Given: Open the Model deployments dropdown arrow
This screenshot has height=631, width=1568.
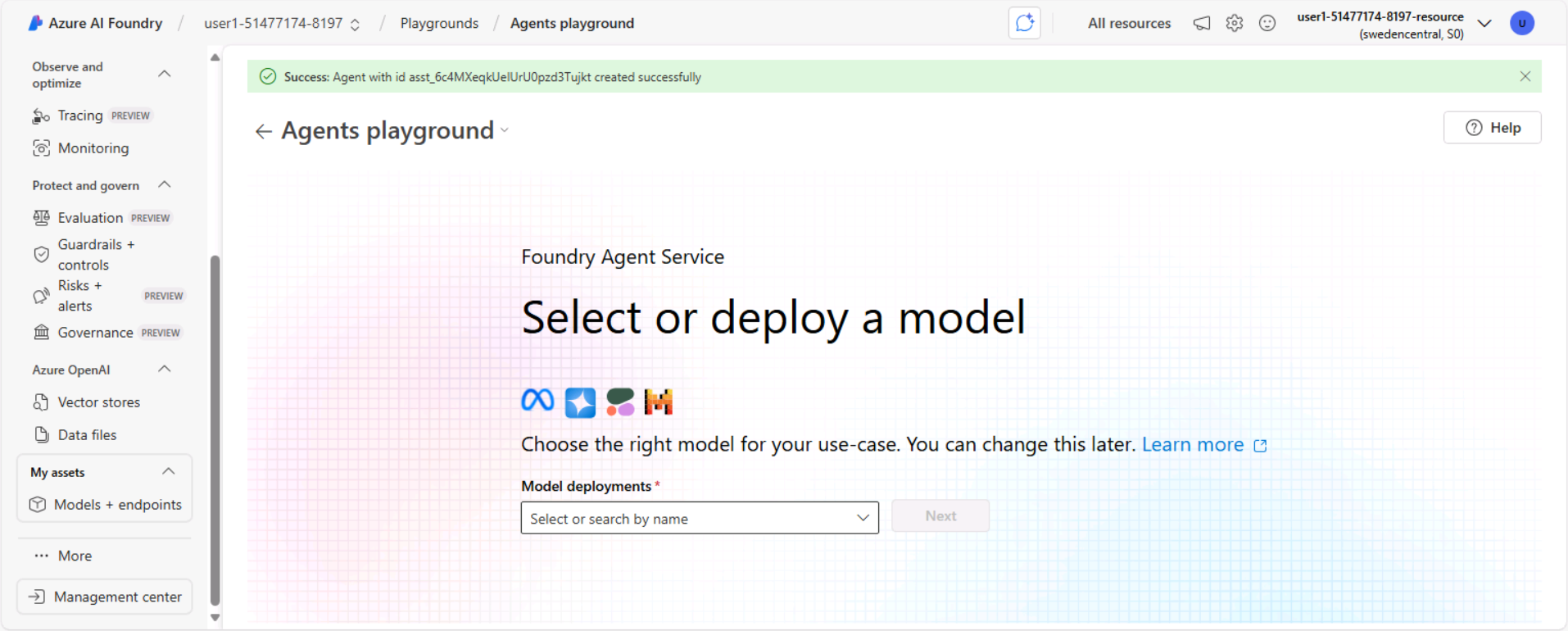Looking at the screenshot, I should tap(863, 518).
